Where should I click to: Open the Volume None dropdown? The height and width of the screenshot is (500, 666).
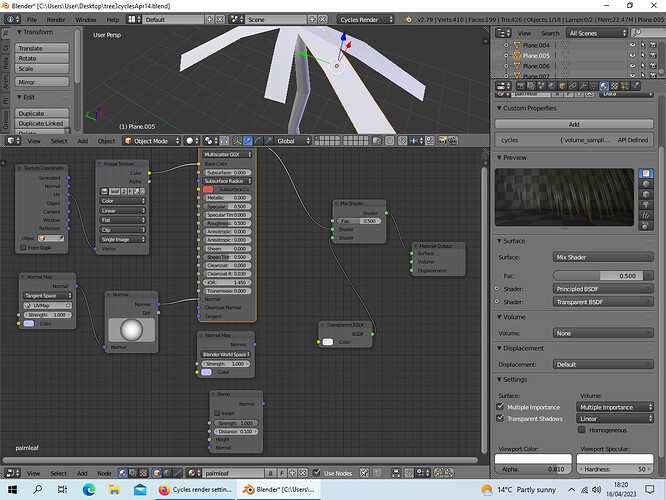pyautogui.click(x=603, y=333)
